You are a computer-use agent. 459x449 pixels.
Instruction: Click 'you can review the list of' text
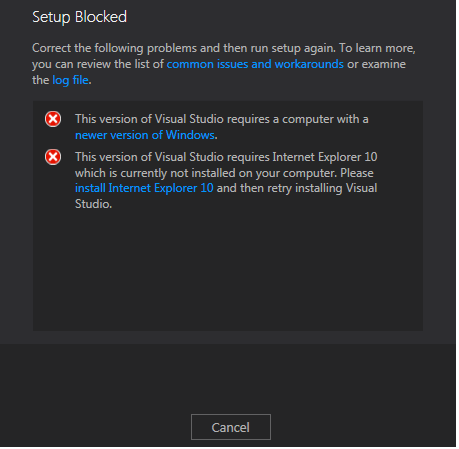(x=98, y=64)
